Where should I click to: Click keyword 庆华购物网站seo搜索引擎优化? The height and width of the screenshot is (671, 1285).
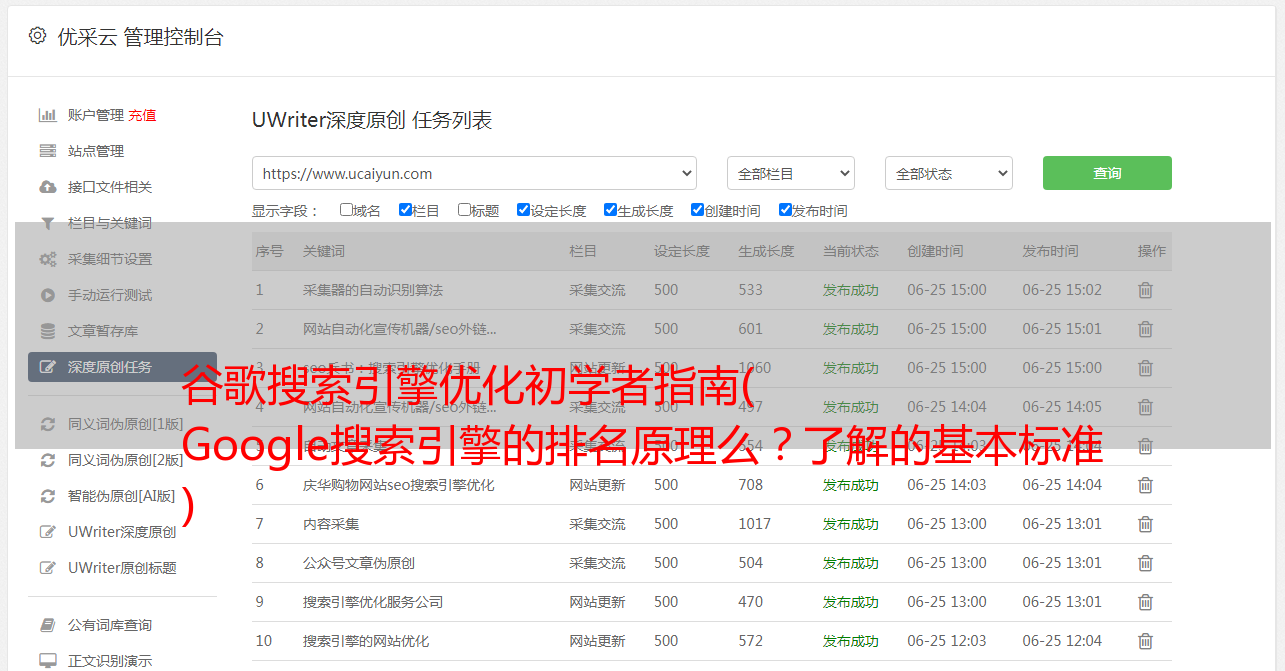[x=399, y=485]
